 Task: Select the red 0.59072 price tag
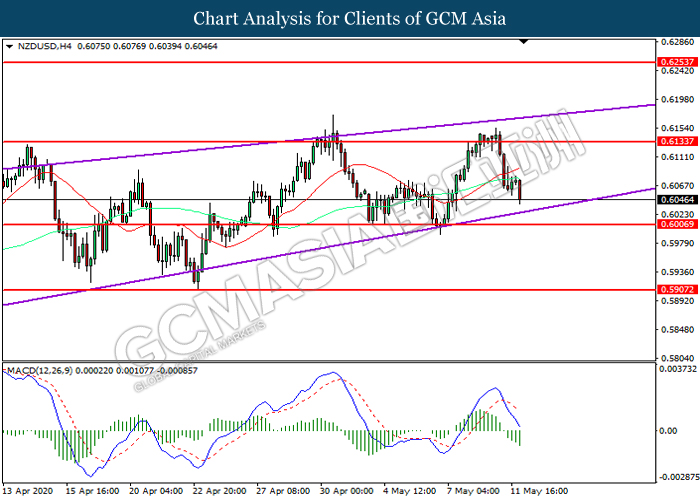(673, 290)
